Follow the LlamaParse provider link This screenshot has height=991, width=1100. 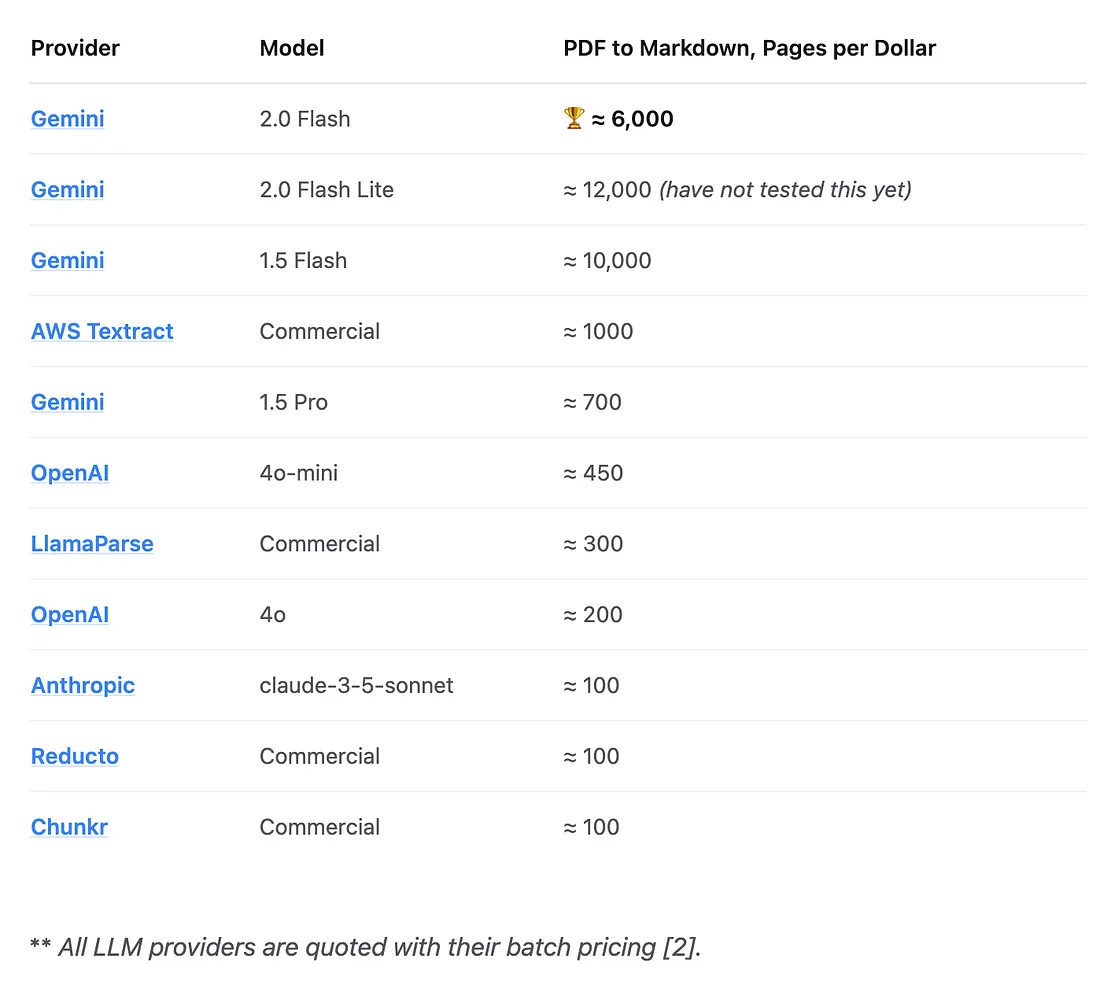[x=92, y=544]
